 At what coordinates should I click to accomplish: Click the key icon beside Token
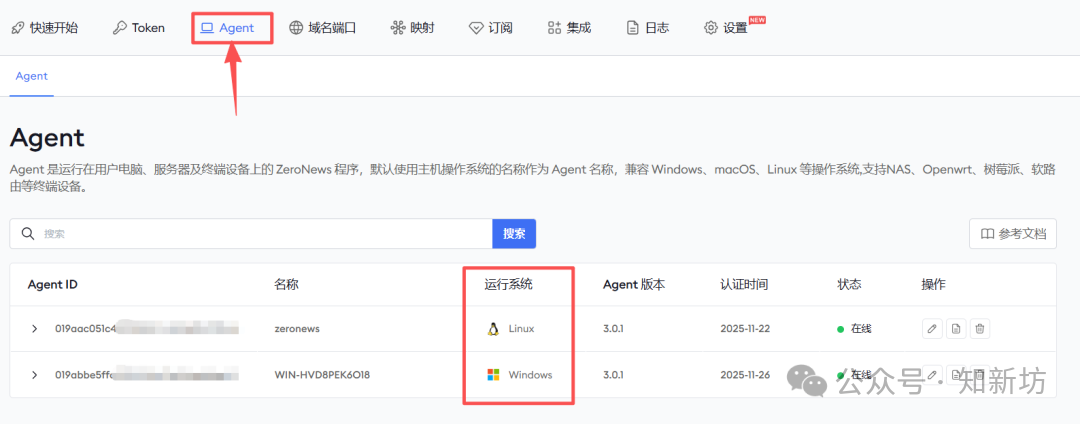pos(120,28)
